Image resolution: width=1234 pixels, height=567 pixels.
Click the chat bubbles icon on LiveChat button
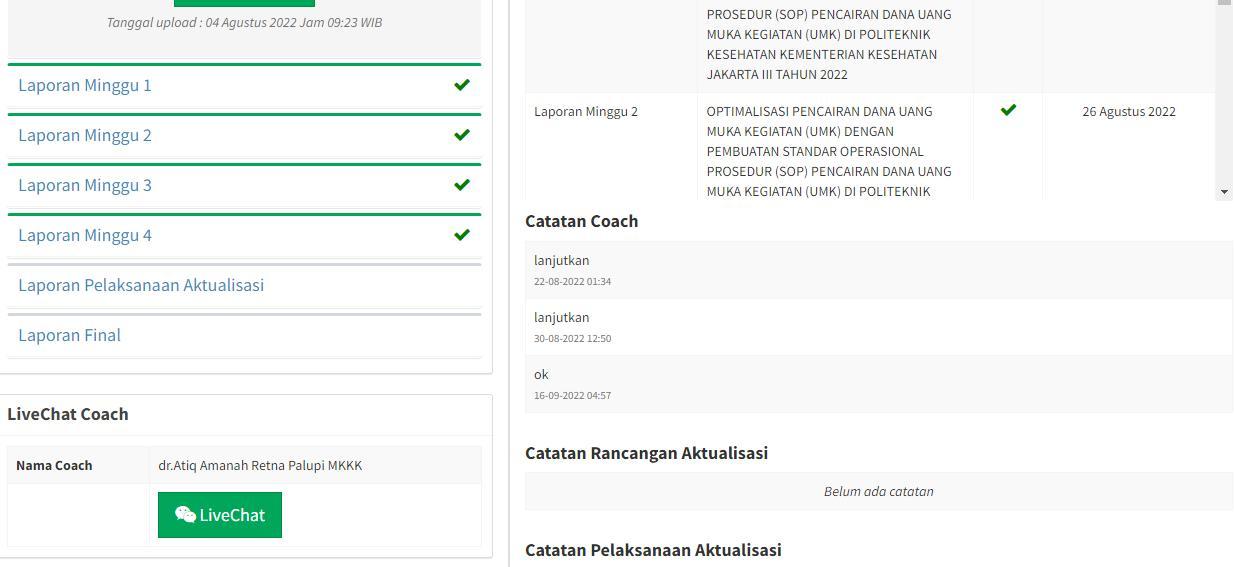point(185,515)
